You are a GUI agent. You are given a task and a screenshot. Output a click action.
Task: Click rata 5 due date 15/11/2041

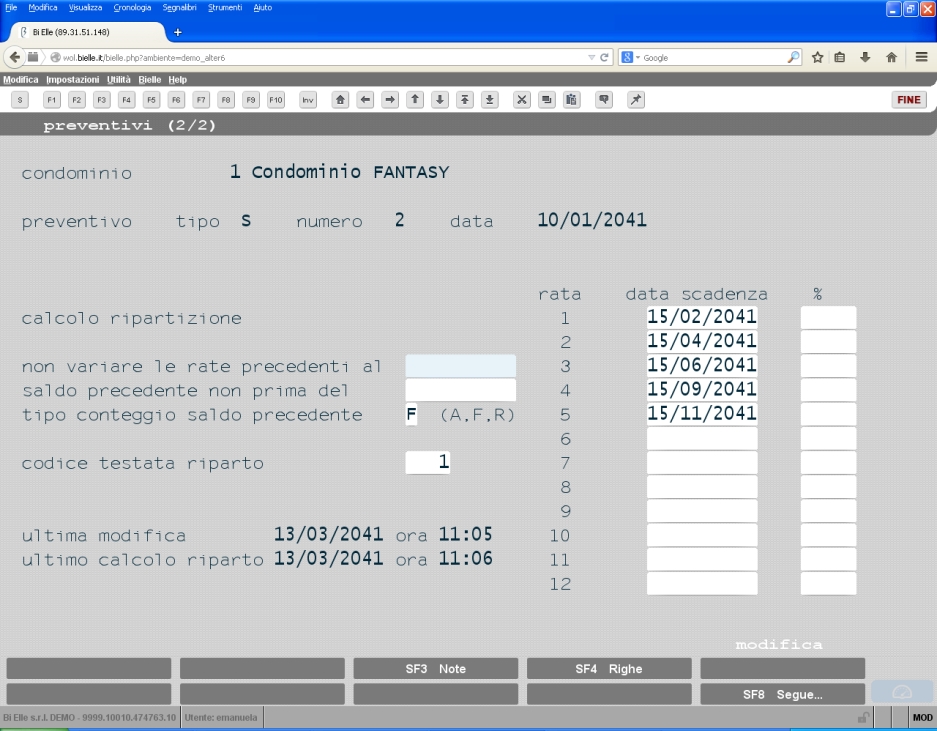[x=702, y=414]
